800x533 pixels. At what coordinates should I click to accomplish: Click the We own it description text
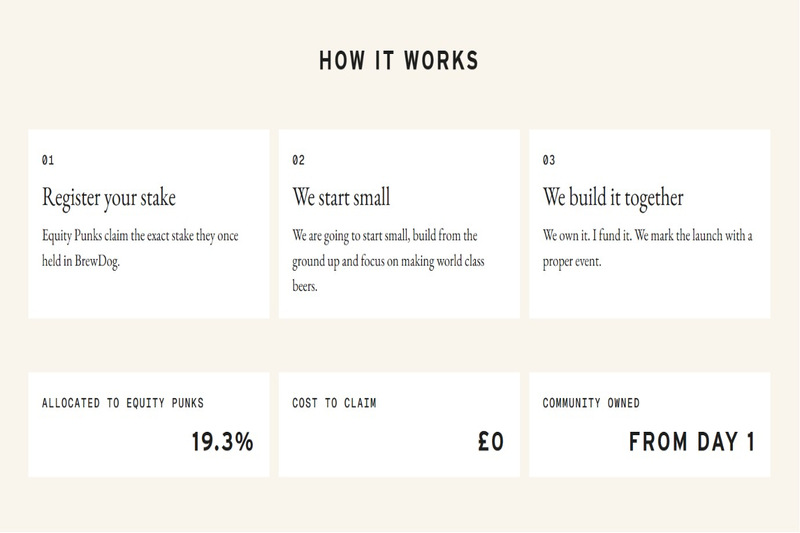(x=647, y=248)
